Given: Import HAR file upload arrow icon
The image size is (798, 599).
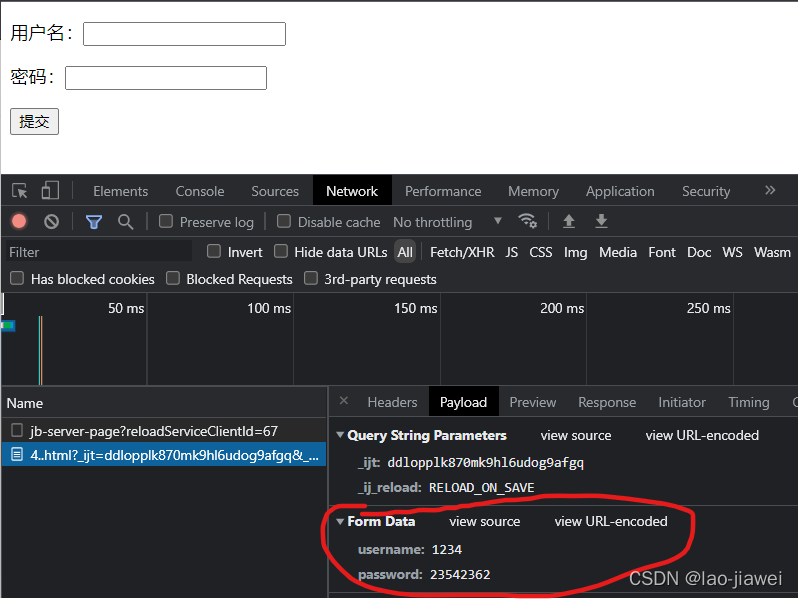Looking at the screenshot, I should click(x=568, y=221).
